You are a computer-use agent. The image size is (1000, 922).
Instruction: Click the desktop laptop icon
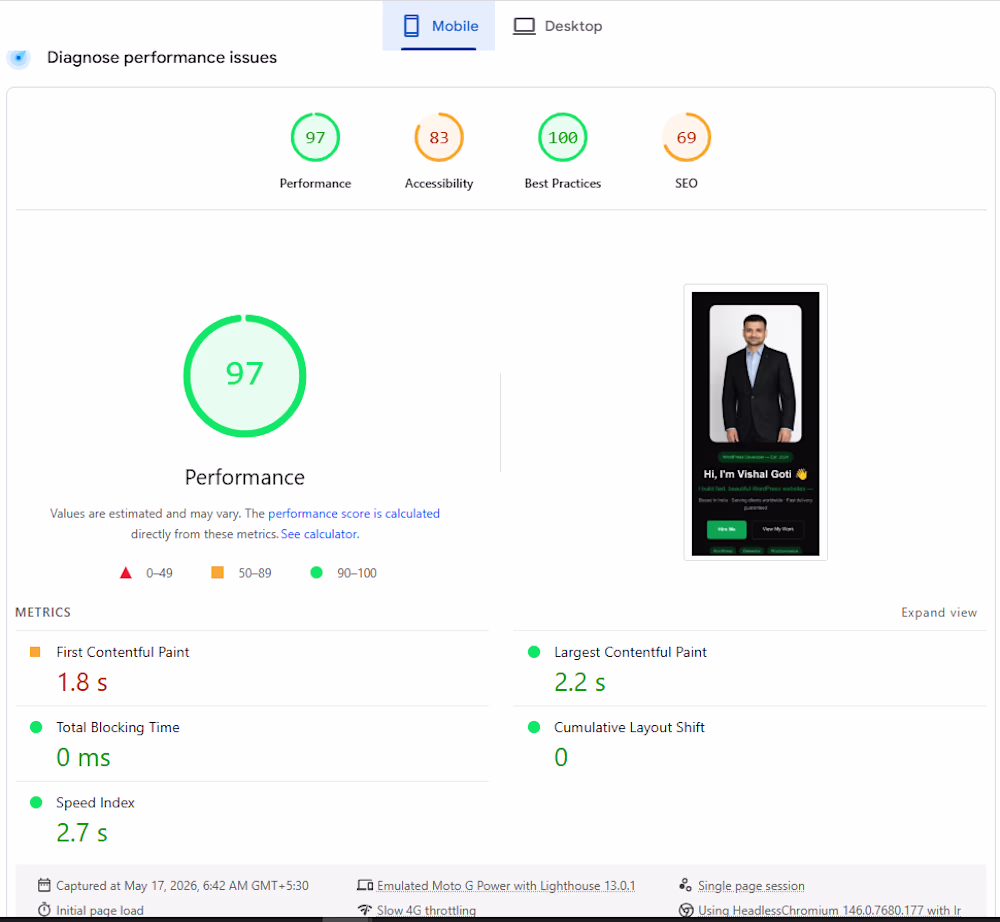tap(524, 26)
